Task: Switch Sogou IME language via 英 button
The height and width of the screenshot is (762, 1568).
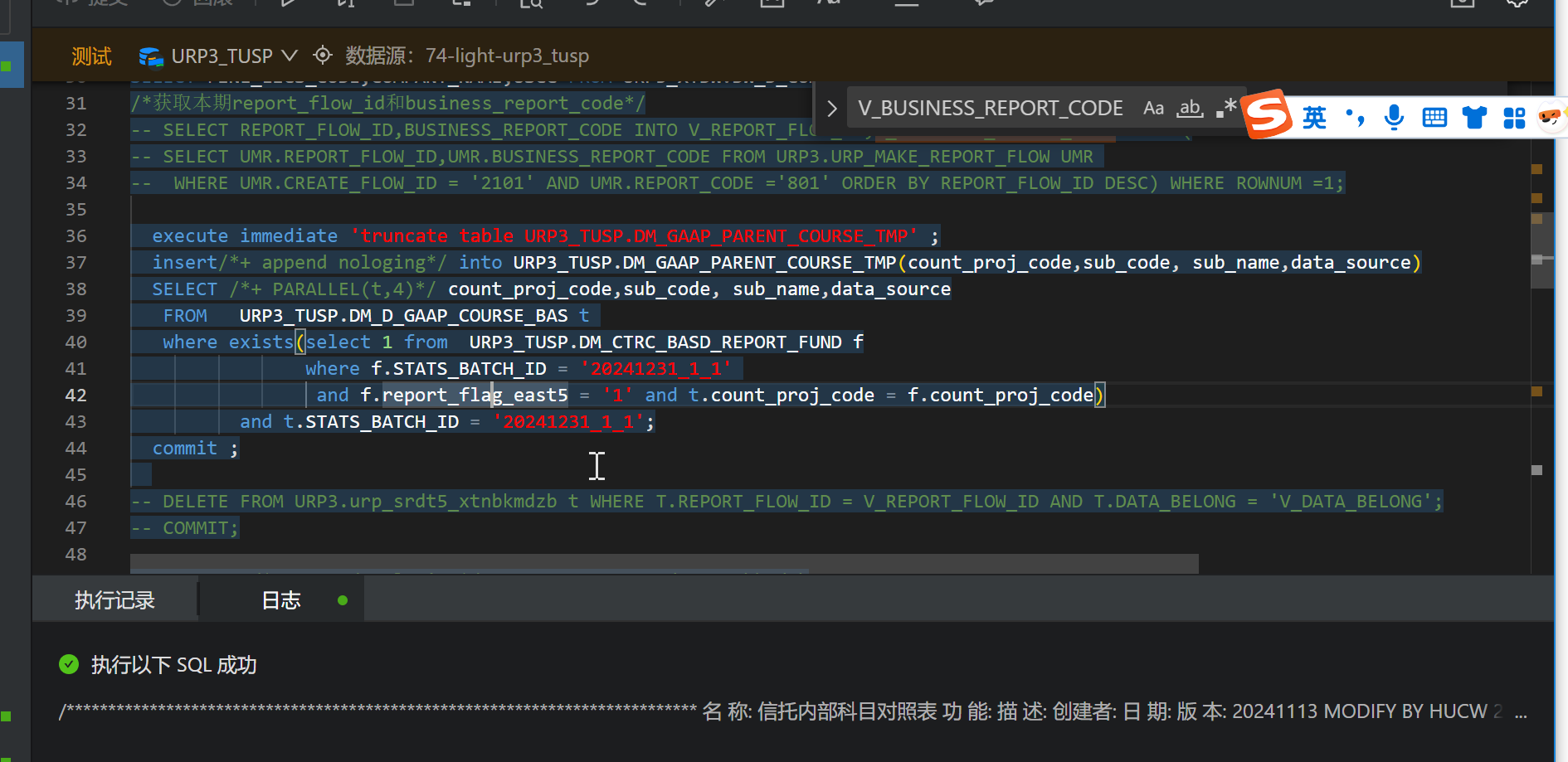Action: click(x=1314, y=118)
